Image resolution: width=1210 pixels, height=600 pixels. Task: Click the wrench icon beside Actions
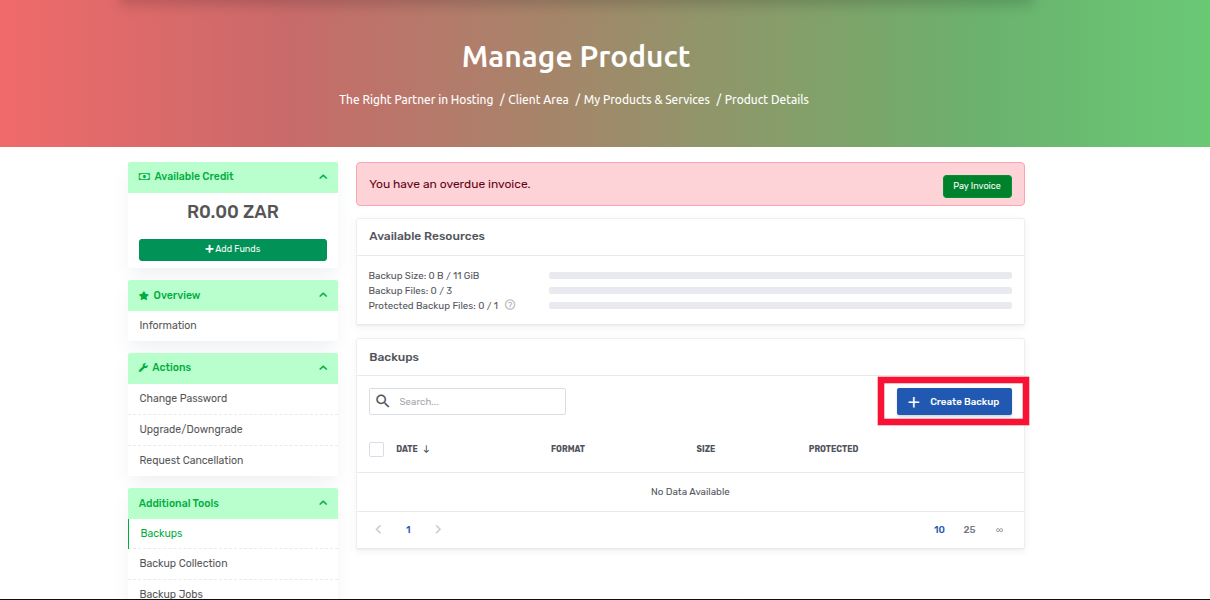coord(143,367)
